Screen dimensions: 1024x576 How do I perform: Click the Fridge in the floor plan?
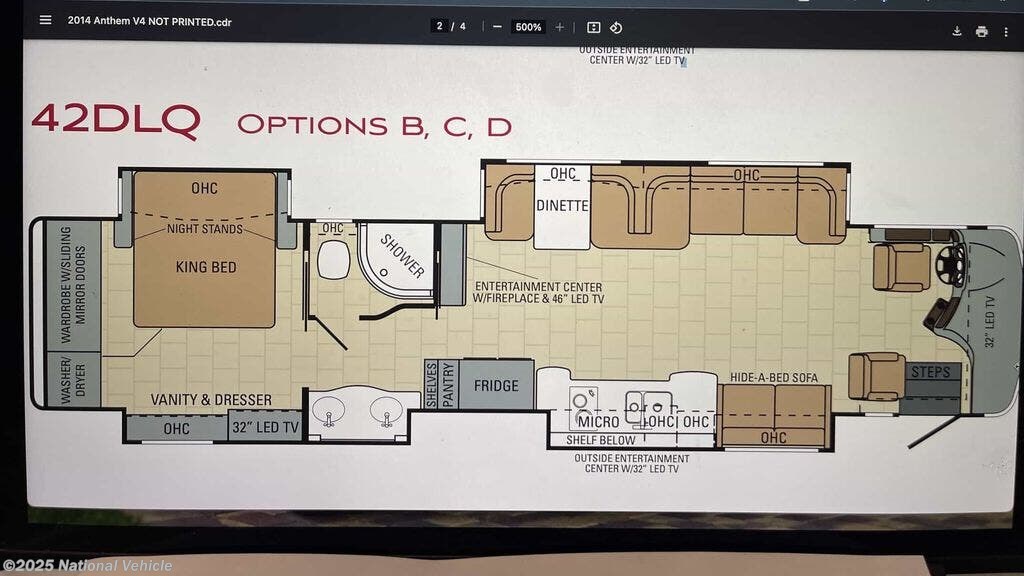coord(495,385)
